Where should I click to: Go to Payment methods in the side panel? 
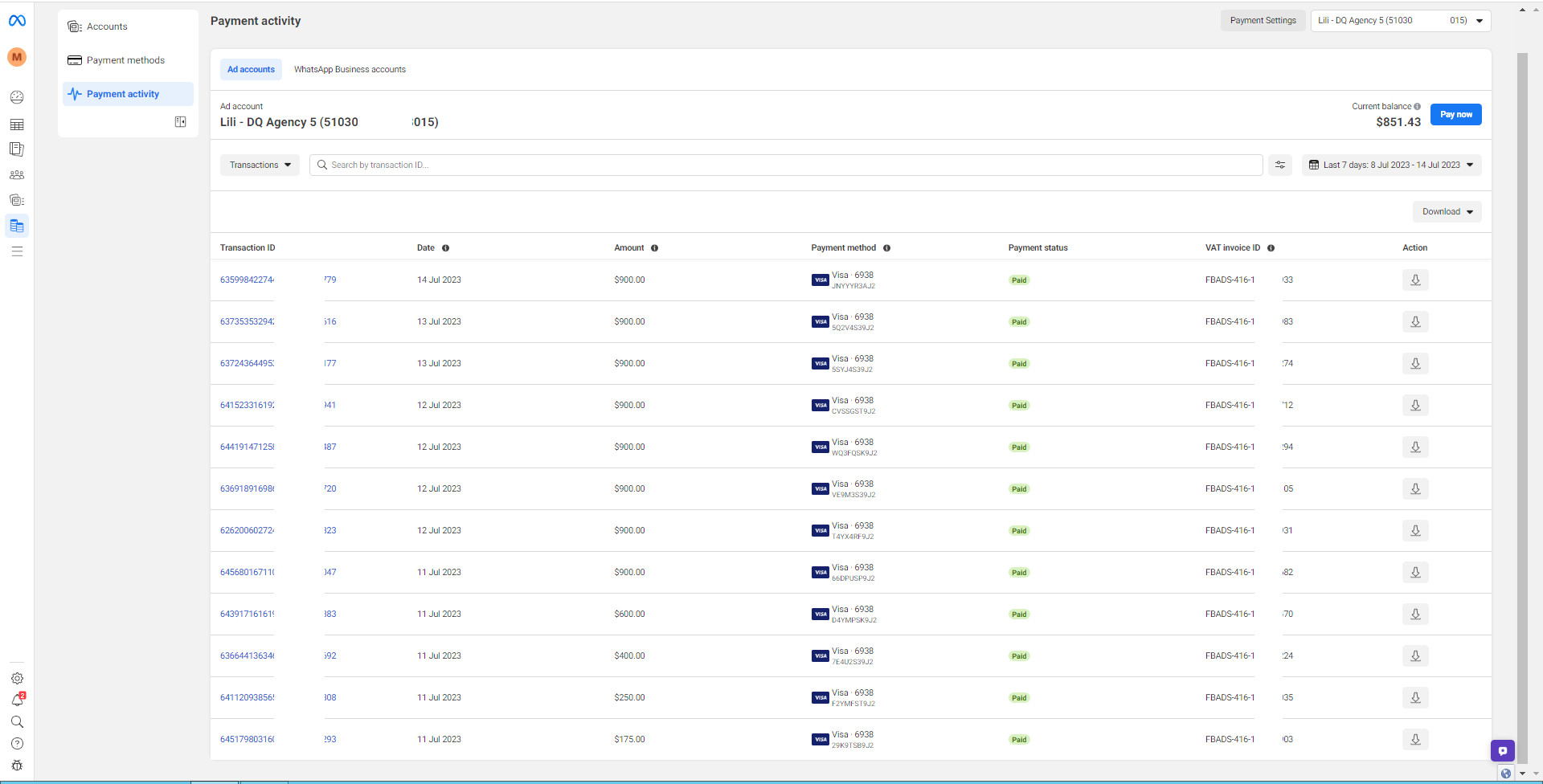[x=128, y=60]
